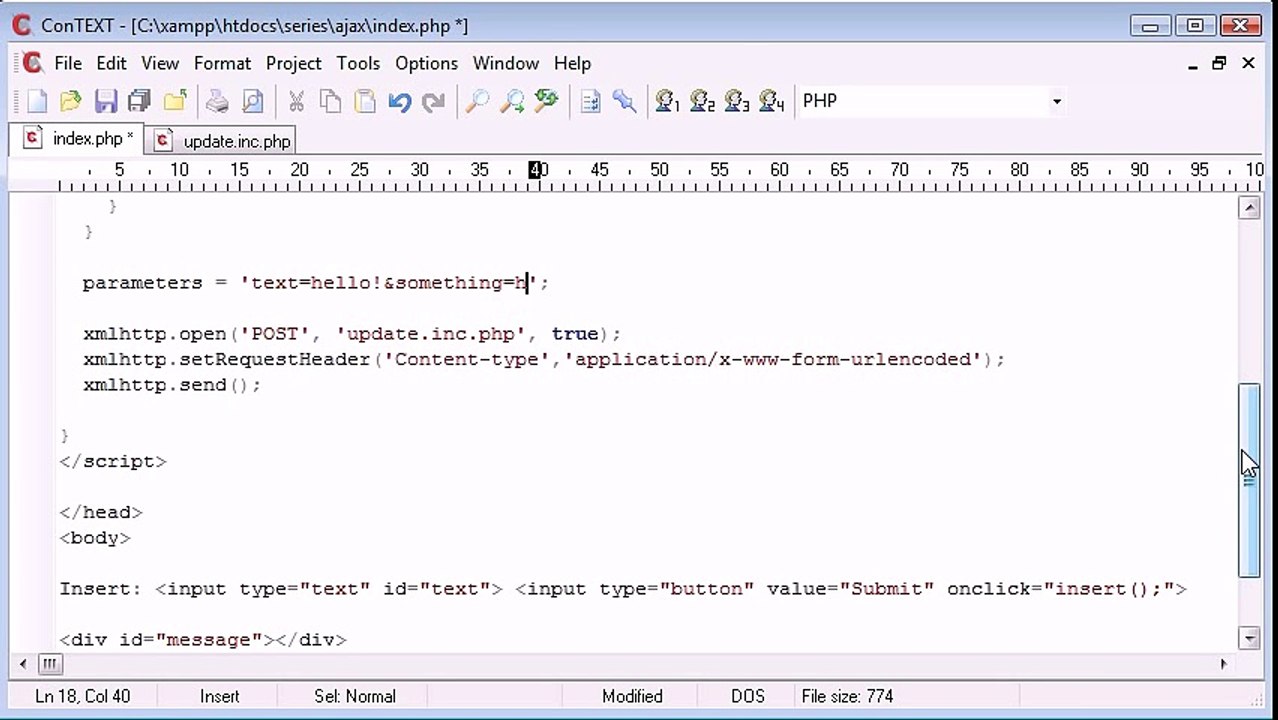The height and width of the screenshot is (720, 1278).
Task: Run user command 3
Action: tap(737, 101)
